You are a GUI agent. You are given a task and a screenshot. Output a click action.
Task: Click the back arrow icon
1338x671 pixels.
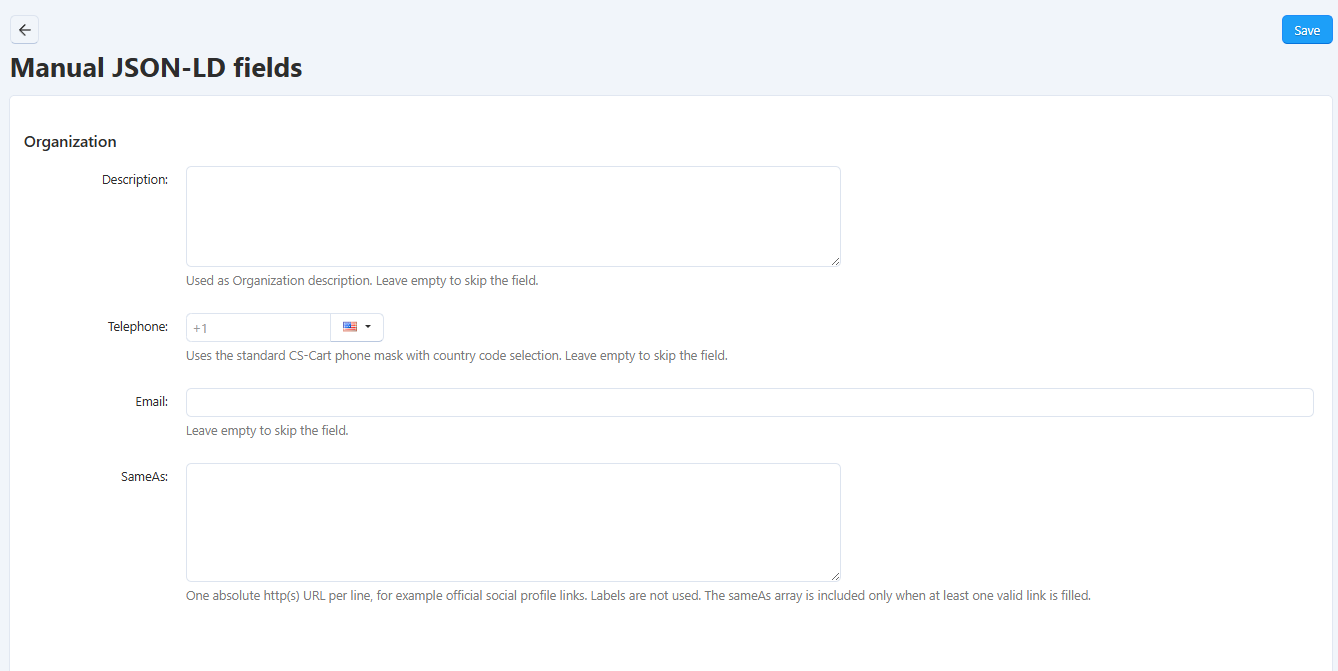coord(24,30)
